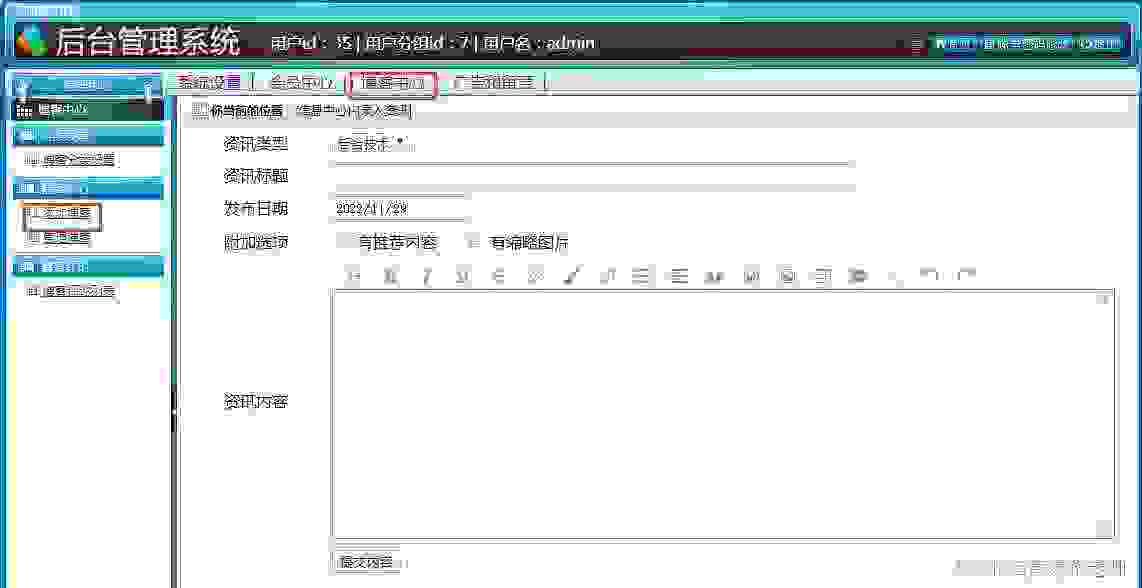
Task: Click the redo arrow in editor toolbar
Action: [966, 275]
